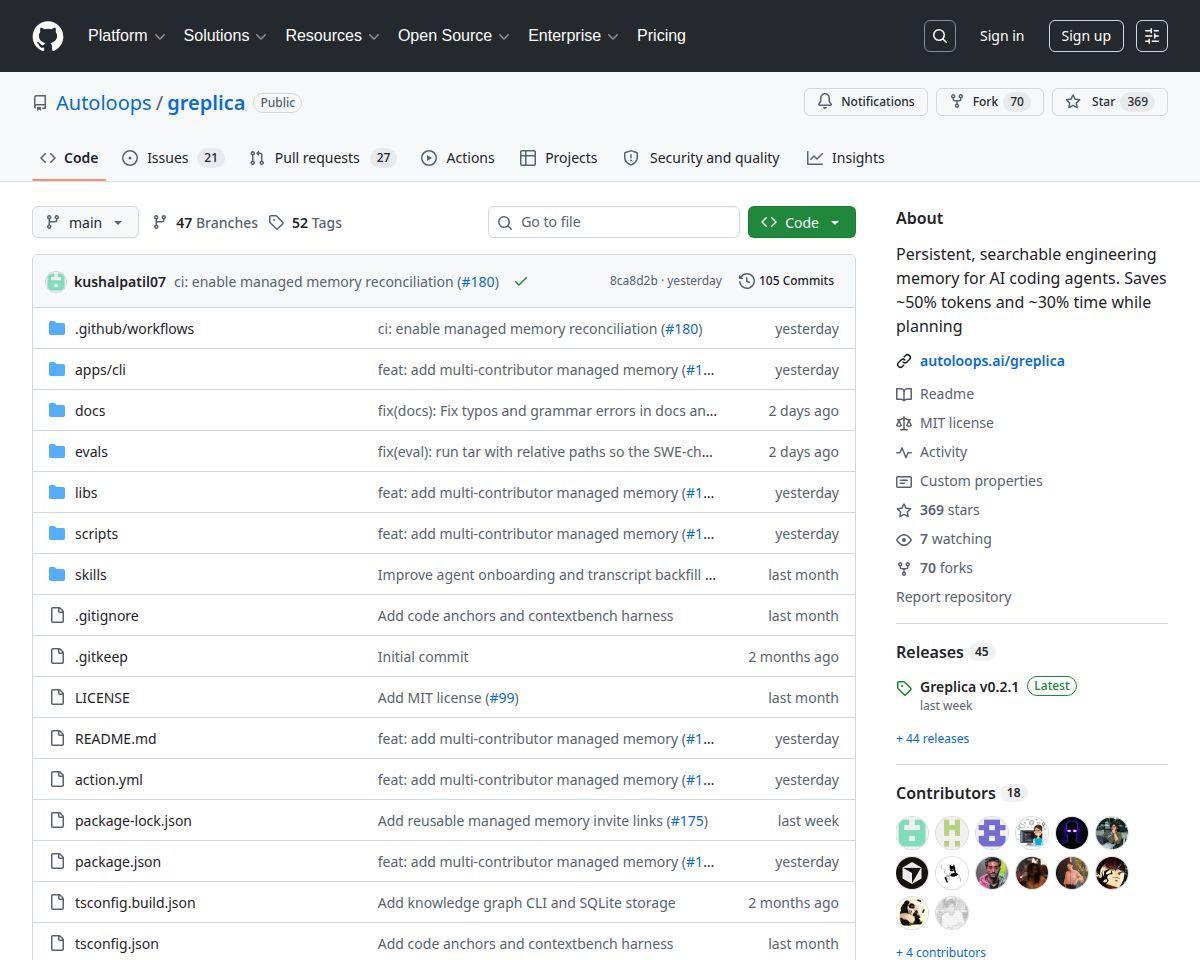
Task: Open the Insights tab
Action: (846, 158)
